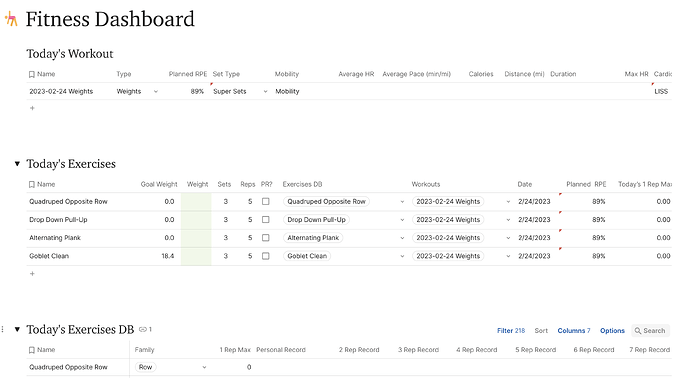The height and width of the screenshot is (378, 690).
Task: Open Workouts dropdown in Drop Down Pull-Up row
Action: tap(508, 220)
